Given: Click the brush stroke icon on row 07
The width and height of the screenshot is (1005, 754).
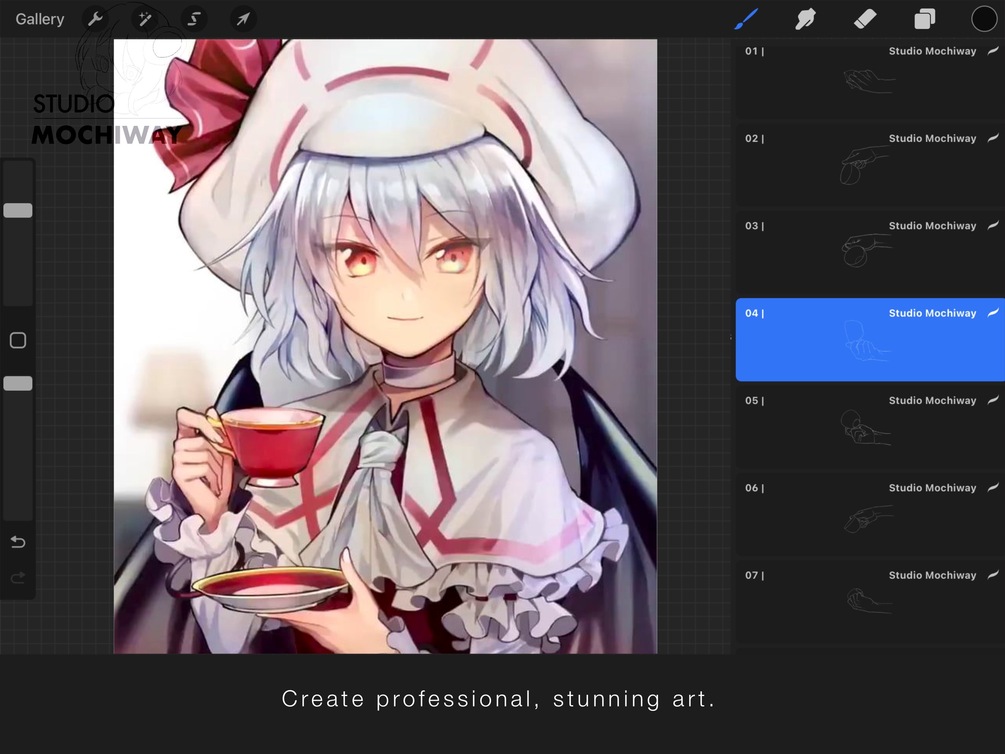Looking at the screenshot, I should click(x=993, y=574).
